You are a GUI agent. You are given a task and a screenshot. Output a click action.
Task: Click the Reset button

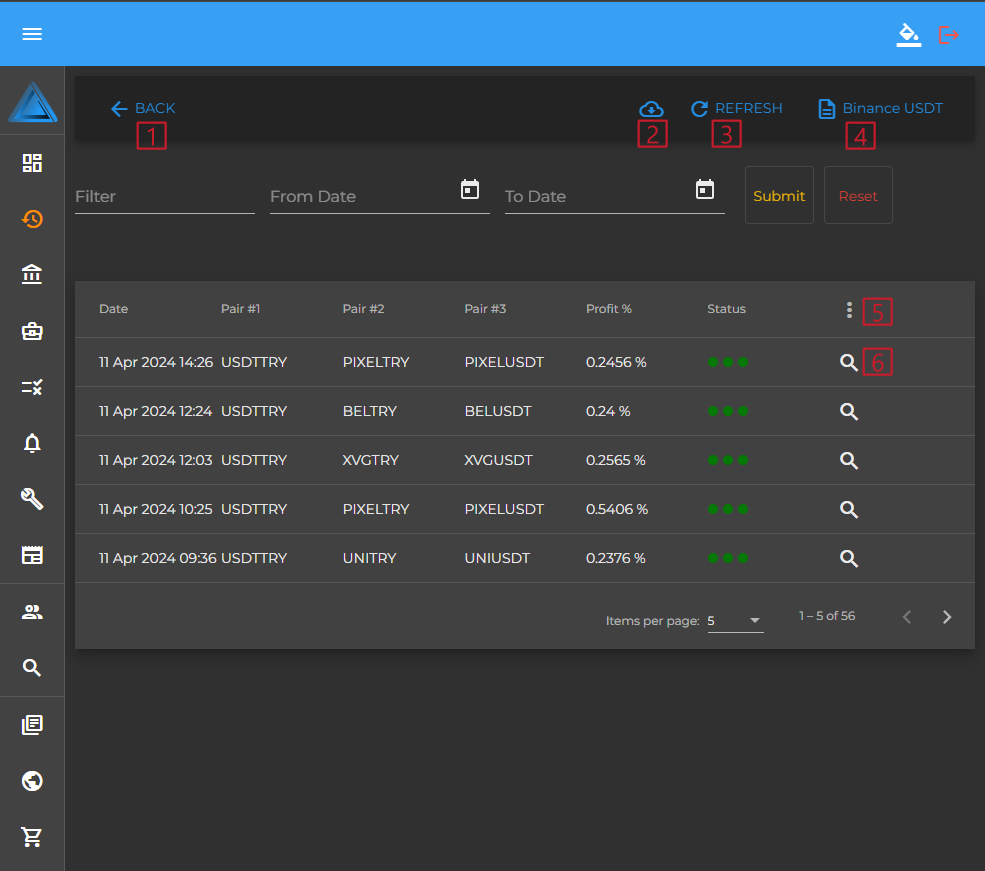858,196
